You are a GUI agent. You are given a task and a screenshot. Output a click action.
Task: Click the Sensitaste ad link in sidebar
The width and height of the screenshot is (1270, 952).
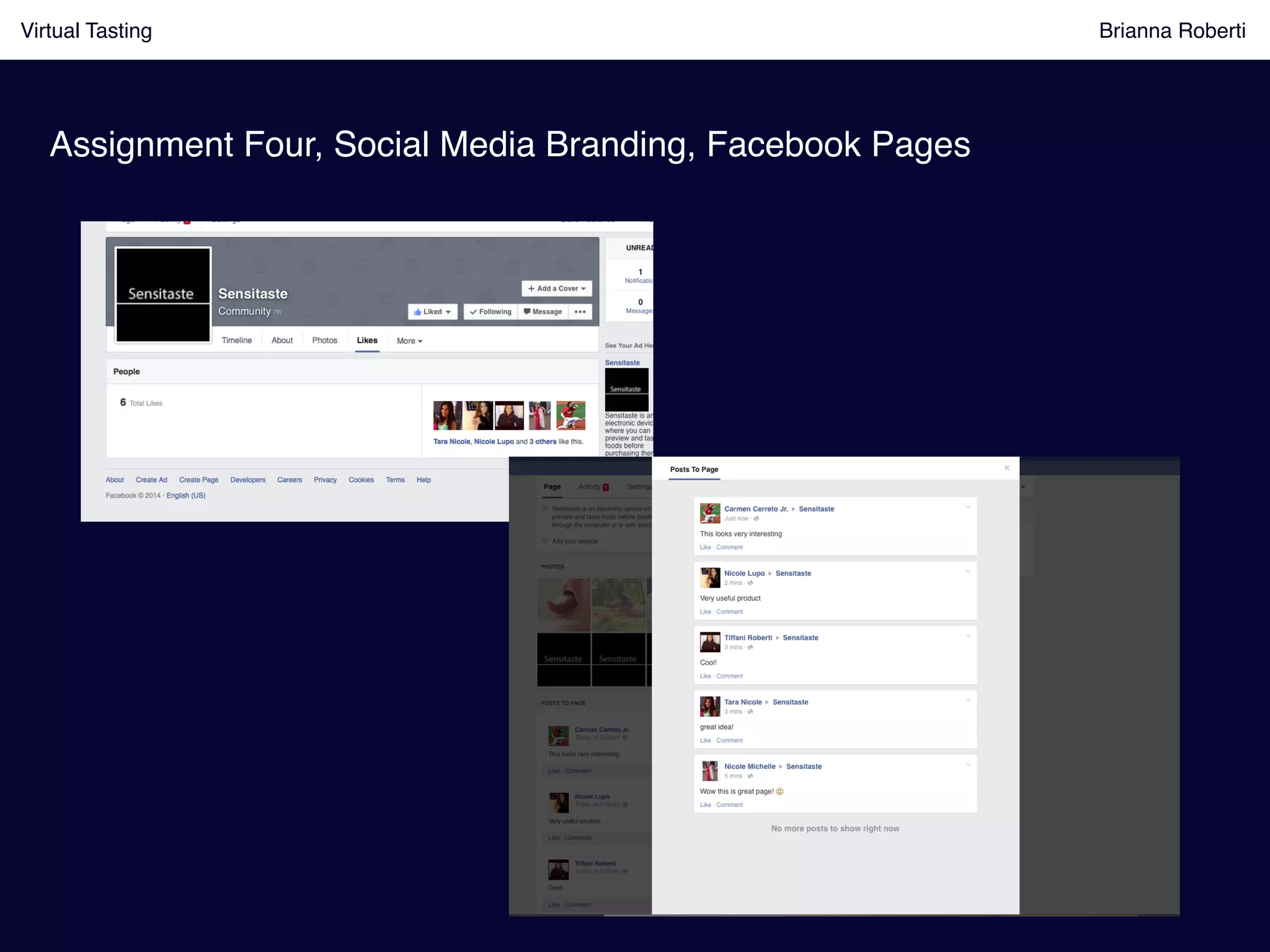click(622, 363)
